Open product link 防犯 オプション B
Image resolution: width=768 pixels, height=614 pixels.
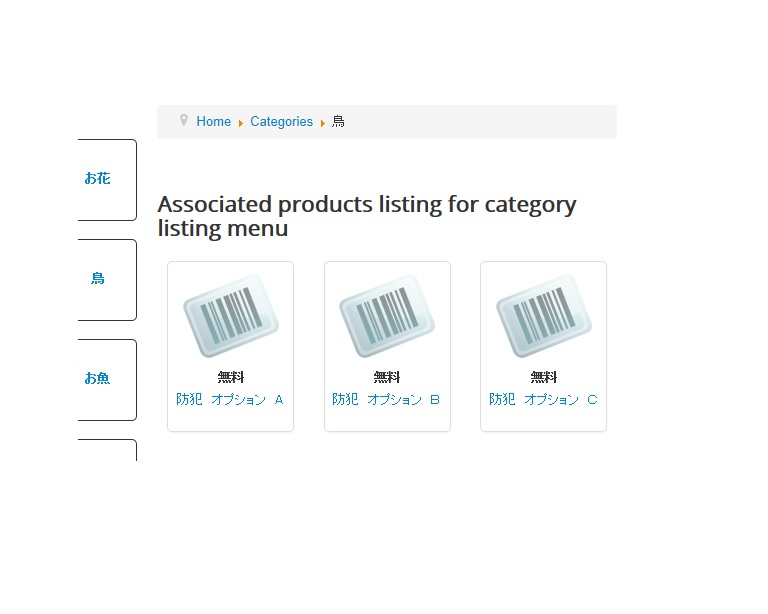(386, 400)
